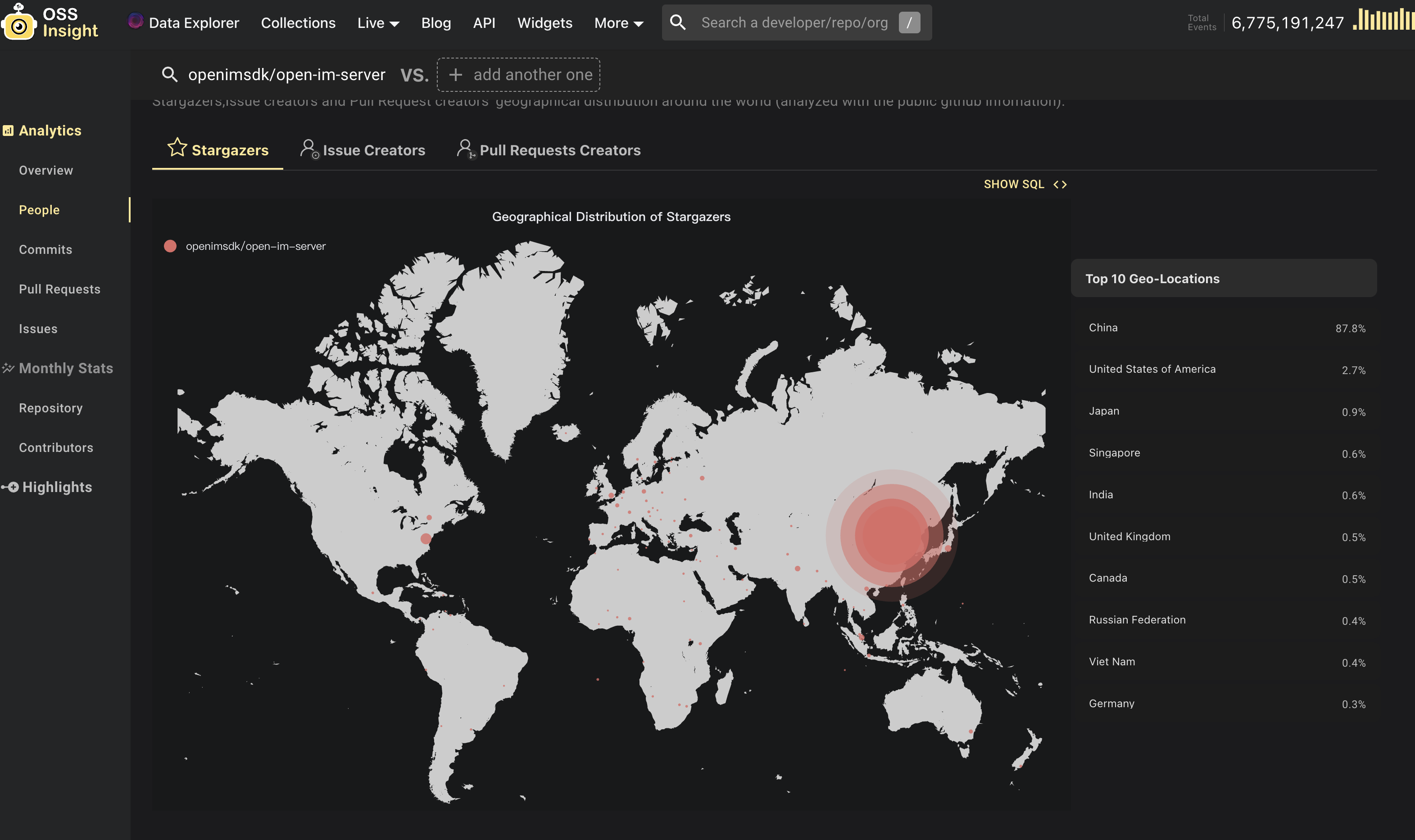Expand the More dropdown menu
Screen dimensions: 1415x840
[x=618, y=23]
